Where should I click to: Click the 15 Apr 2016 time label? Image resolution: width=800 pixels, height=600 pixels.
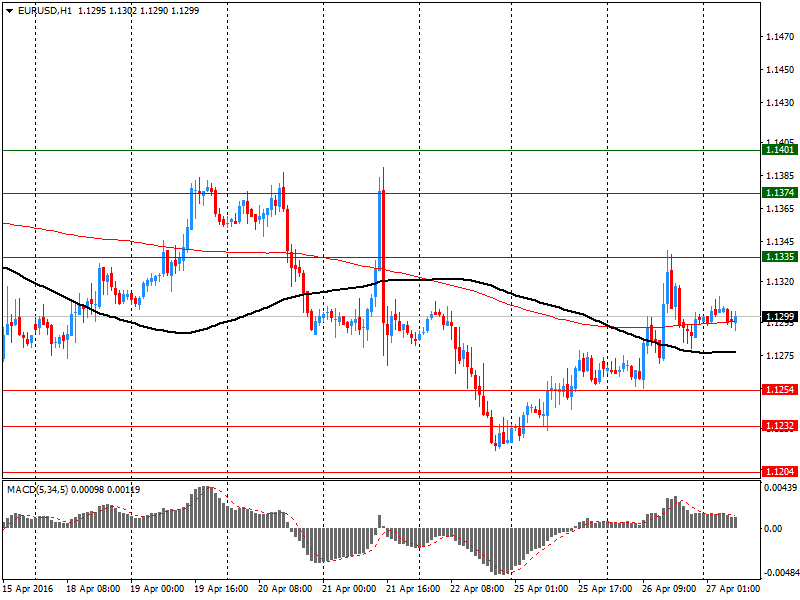(28, 589)
